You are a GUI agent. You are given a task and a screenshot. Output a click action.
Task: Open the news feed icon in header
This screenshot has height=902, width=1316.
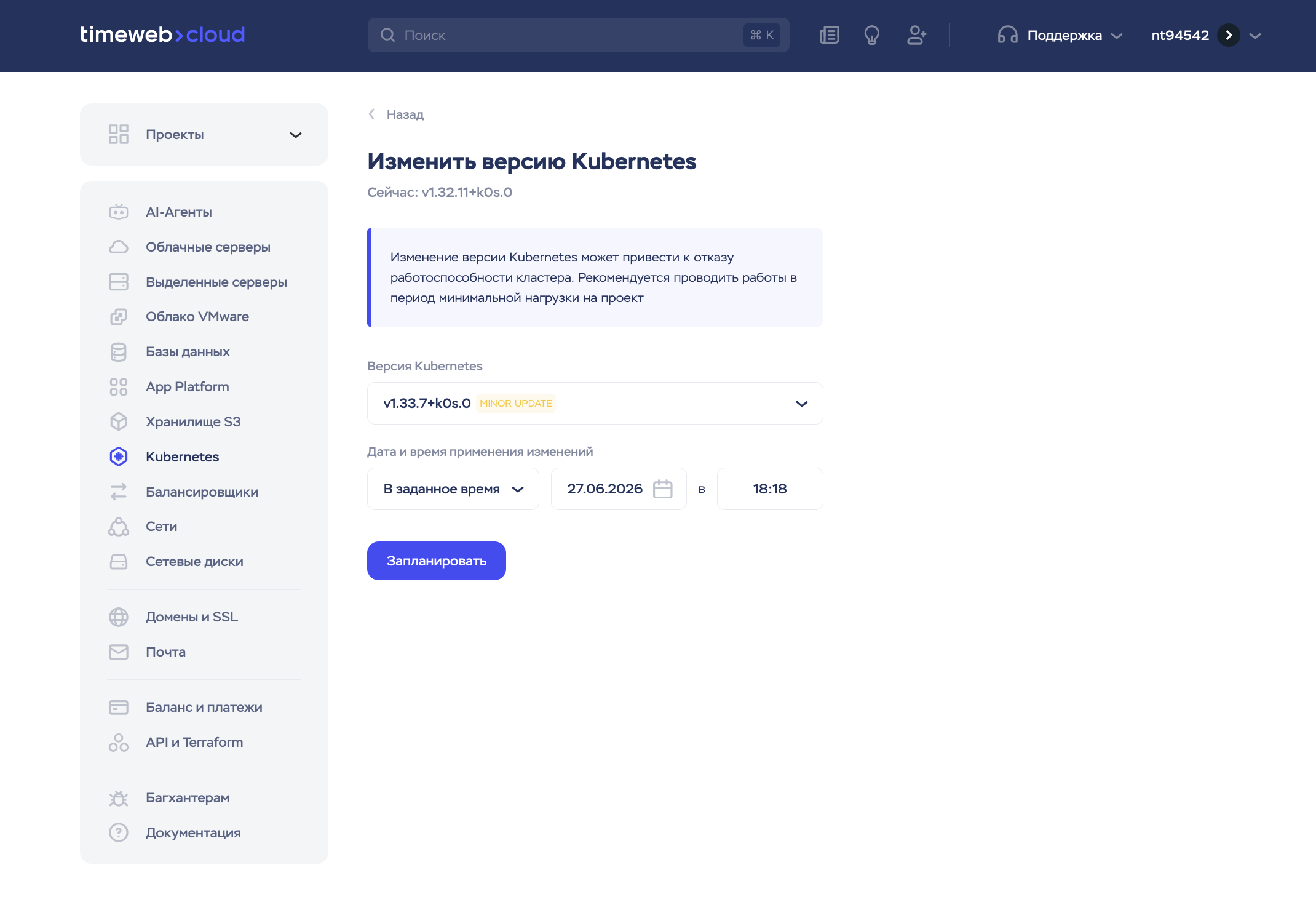click(829, 35)
